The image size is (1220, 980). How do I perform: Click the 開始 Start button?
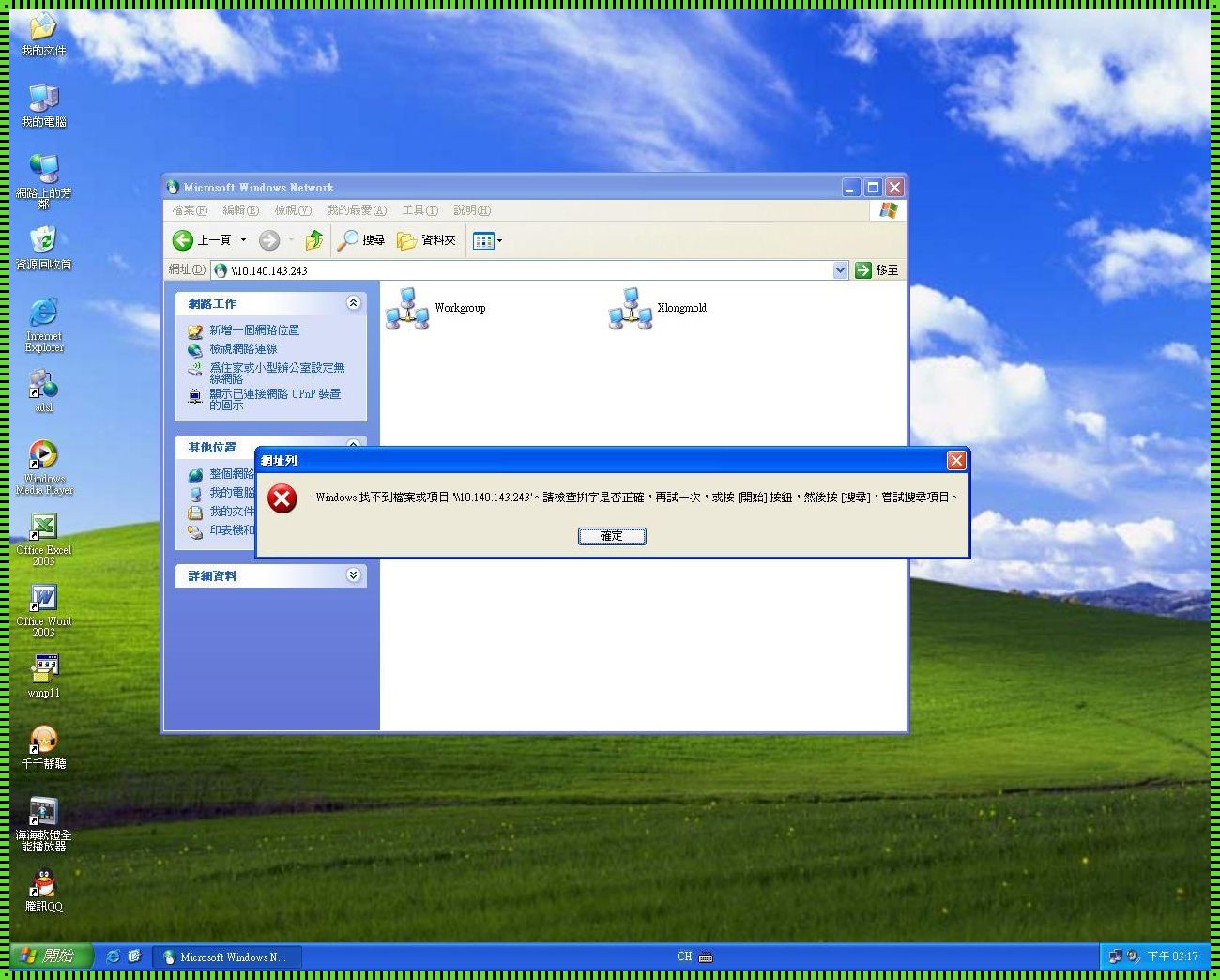[52, 957]
